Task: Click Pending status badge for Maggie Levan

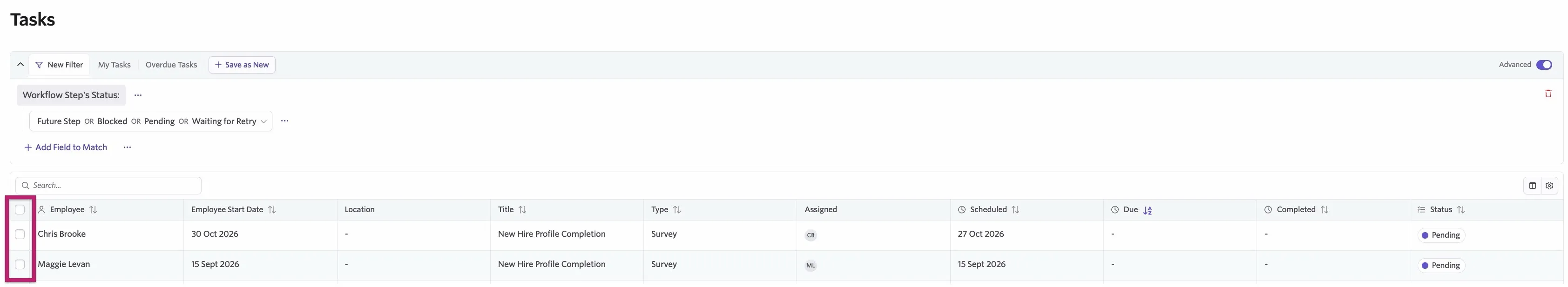Action: [1441, 266]
